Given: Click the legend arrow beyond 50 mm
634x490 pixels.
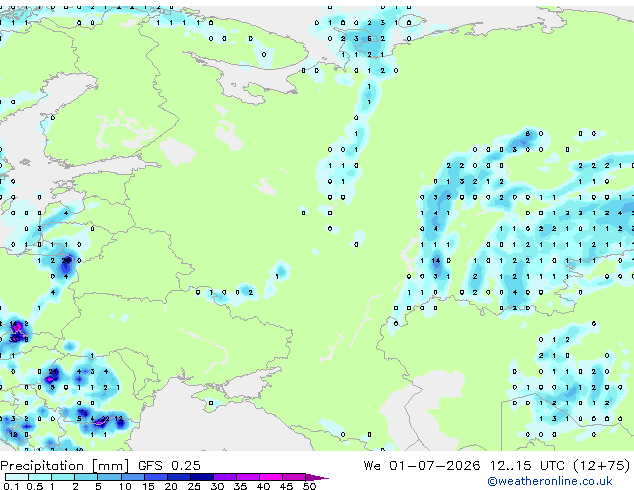Looking at the screenshot, I should click(317, 477).
